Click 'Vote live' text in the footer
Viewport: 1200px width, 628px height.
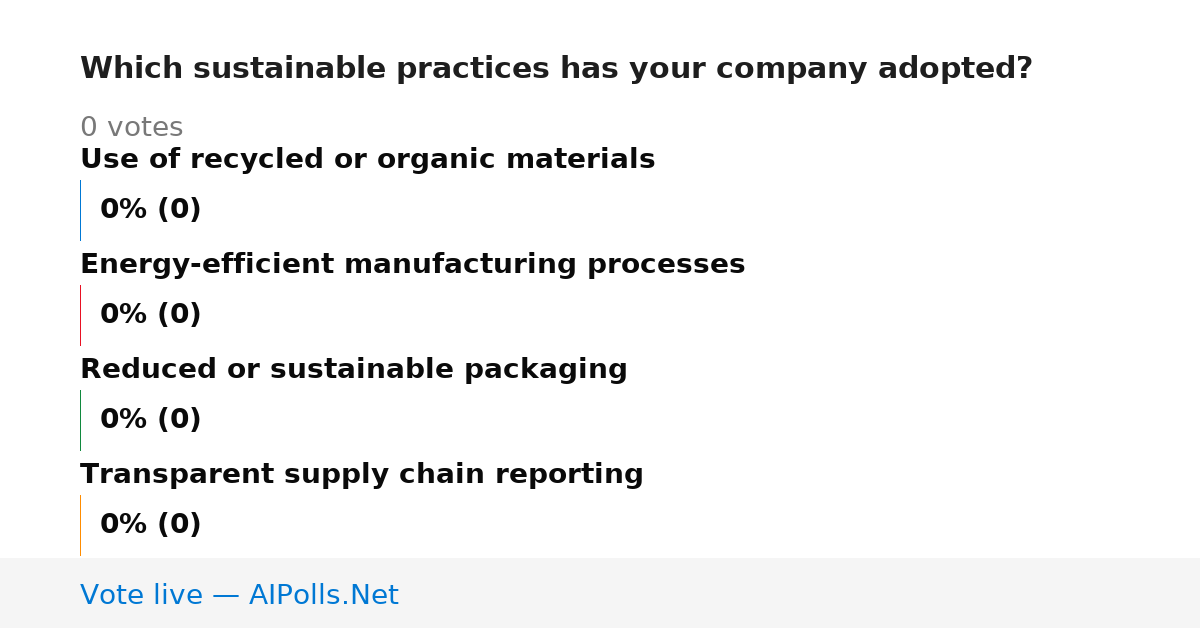[141, 595]
